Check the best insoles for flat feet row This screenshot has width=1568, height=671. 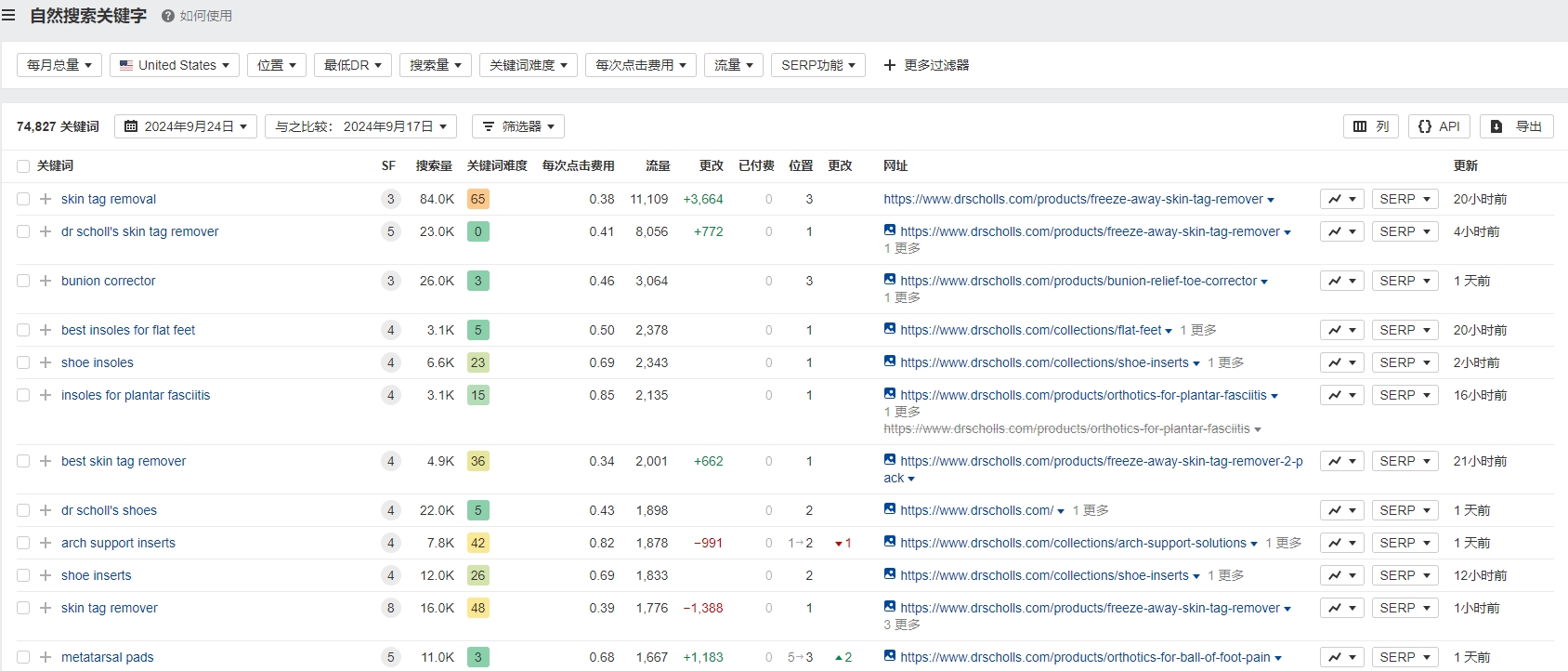click(x=23, y=330)
